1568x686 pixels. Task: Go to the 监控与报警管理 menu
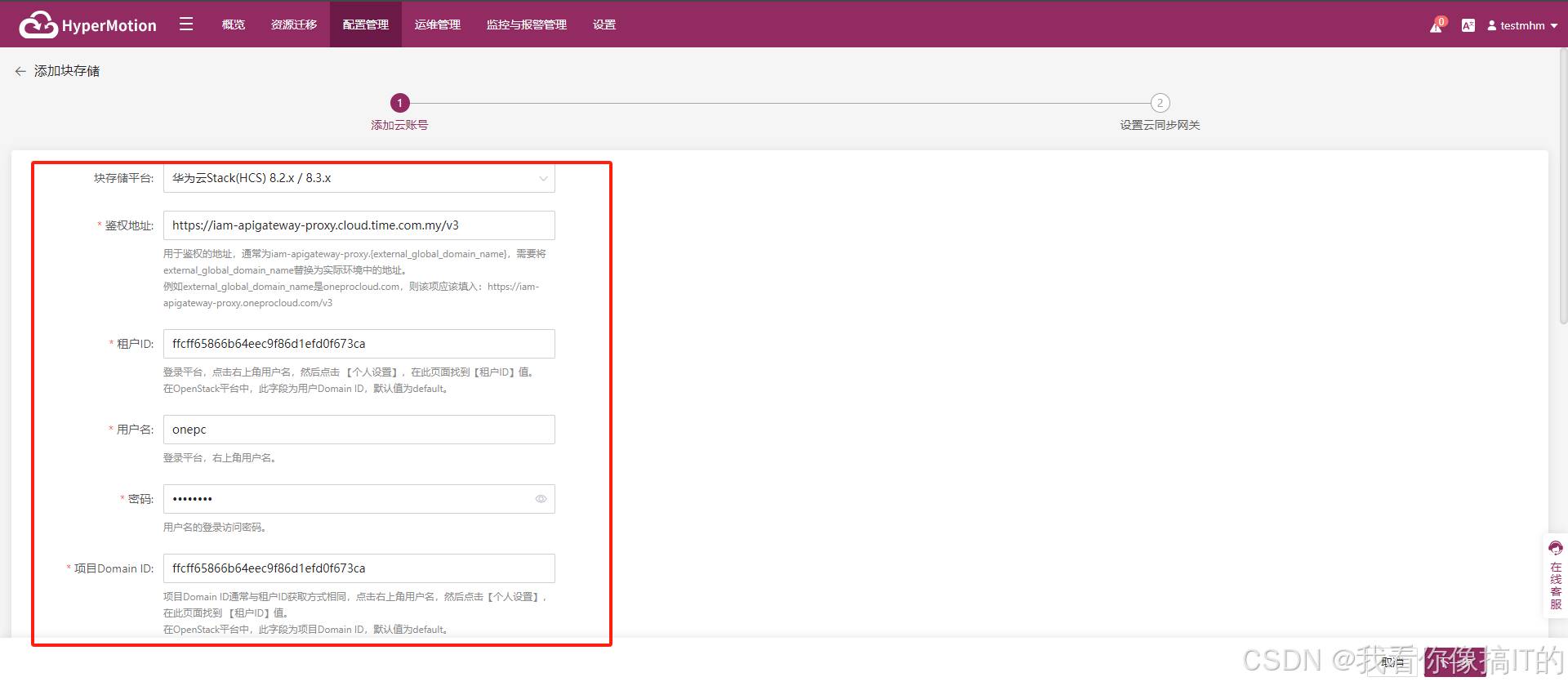pyautogui.click(x=526, y=24)
